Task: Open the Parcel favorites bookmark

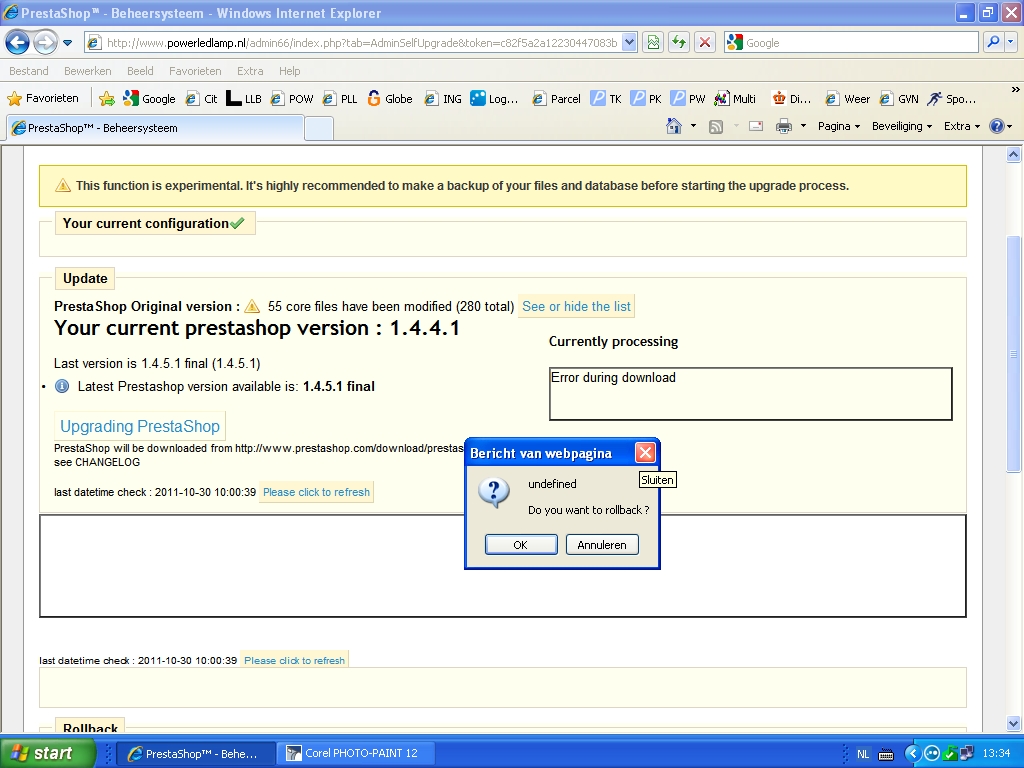Action: pyautogui.click(x=556, y=99)
